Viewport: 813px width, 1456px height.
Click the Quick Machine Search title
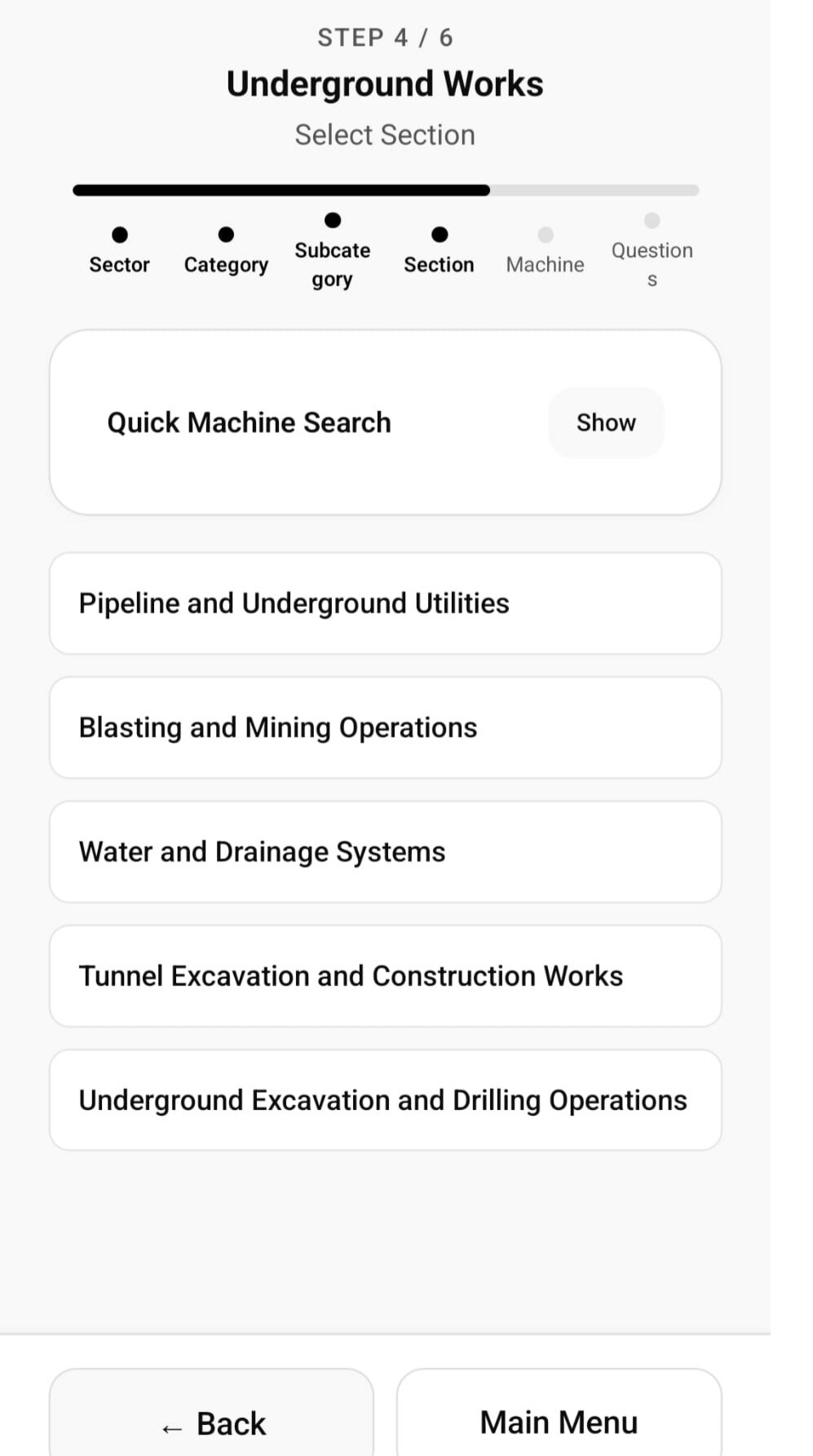pyautogui.click(x=250, y=423)
